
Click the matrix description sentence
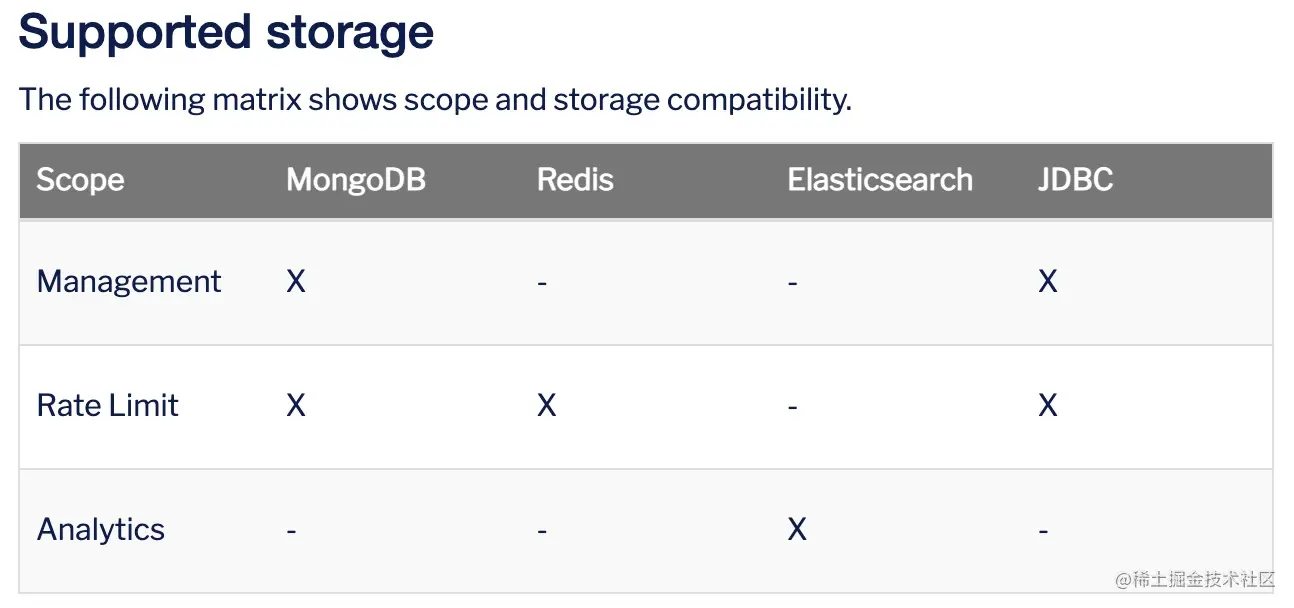click(435, 100)
